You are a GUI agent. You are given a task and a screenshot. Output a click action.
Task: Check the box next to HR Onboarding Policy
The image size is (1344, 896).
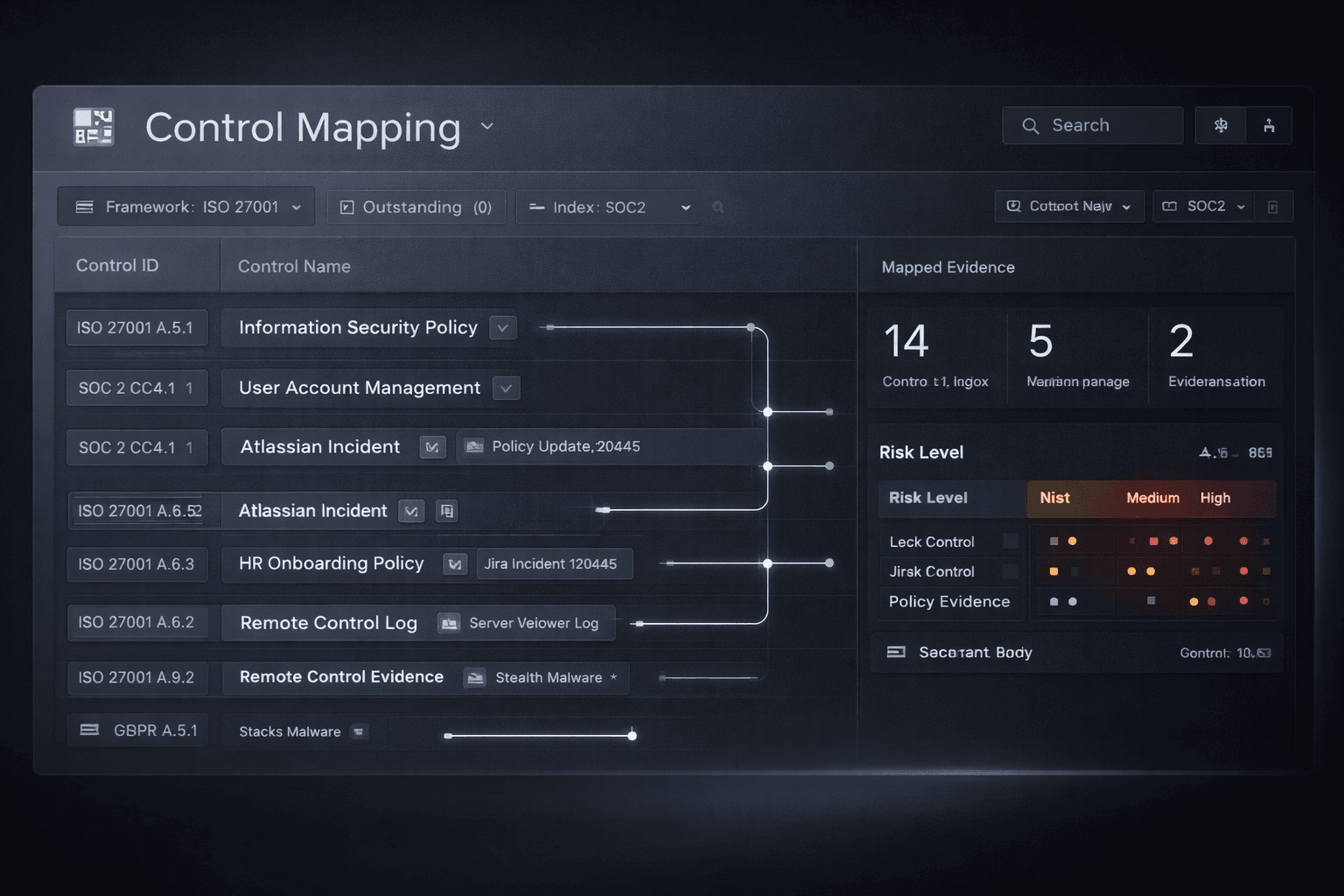[454, 564]
